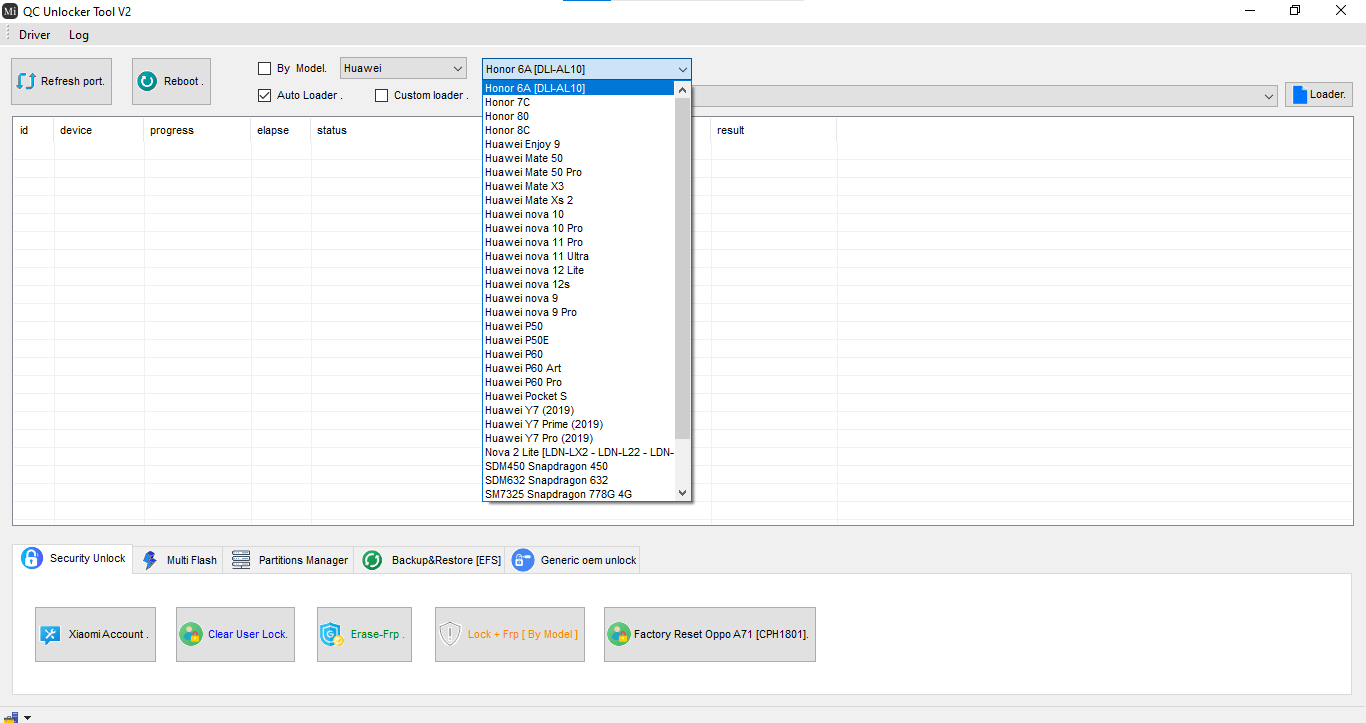This screenshot has width=1366, height=723.
Task: Click the Factory Reset Oppo A71 icon
Action: click(x=619, y=634)
